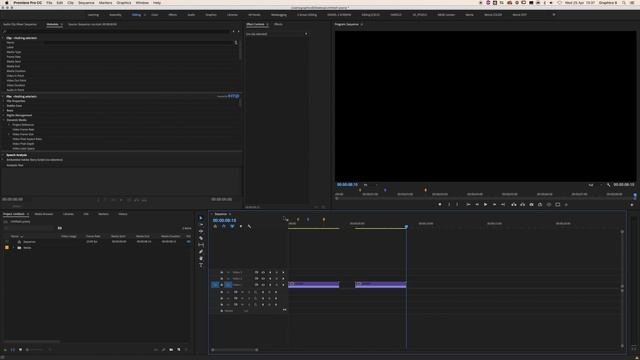Screen dimensions: 640x360
Task: Switch to the Assembly workspace
Action: click(115, 15)
